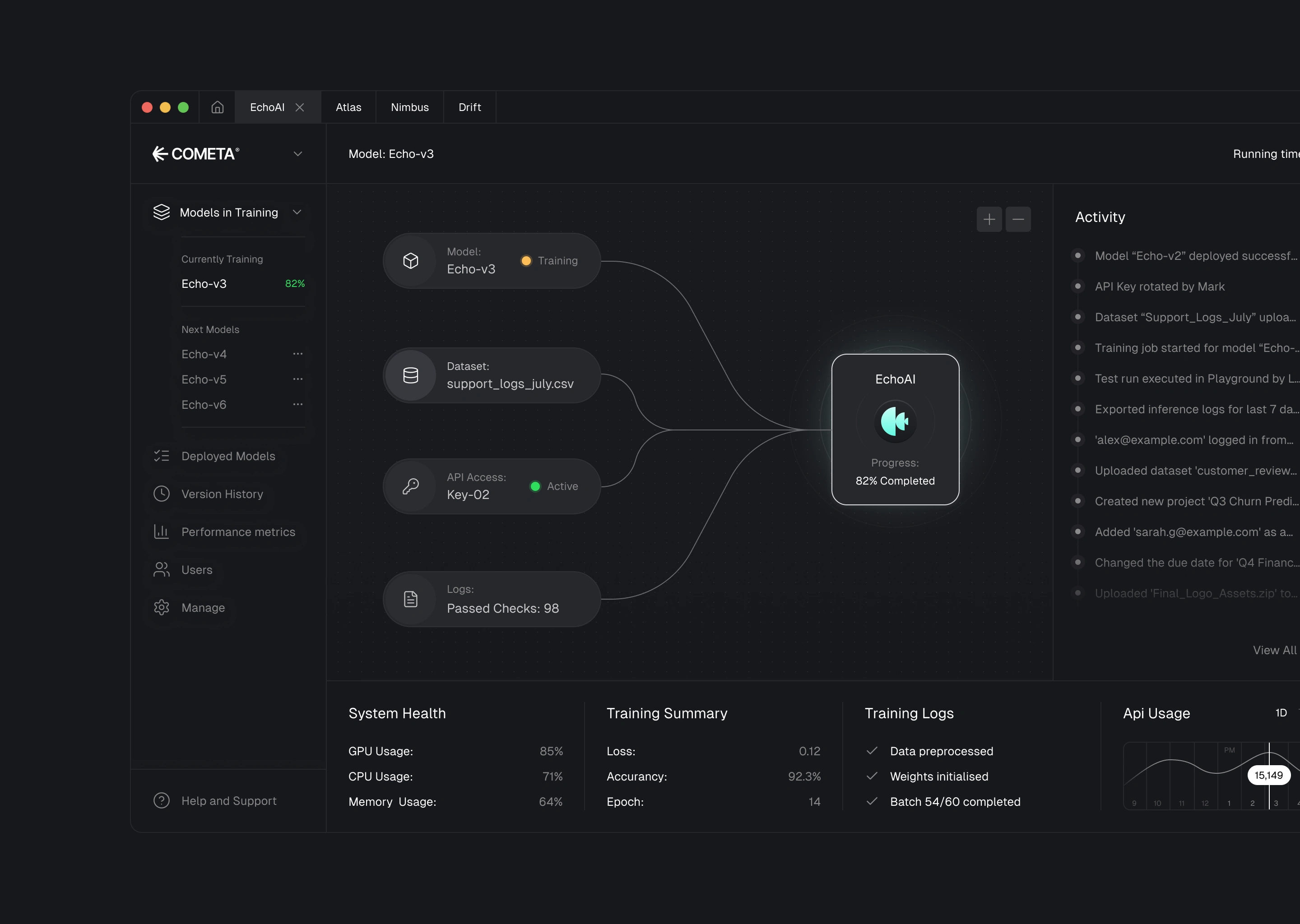Click the home icon in tab bar
Viewport: 1300px width, 924px height.
click(x=218, y=107)
